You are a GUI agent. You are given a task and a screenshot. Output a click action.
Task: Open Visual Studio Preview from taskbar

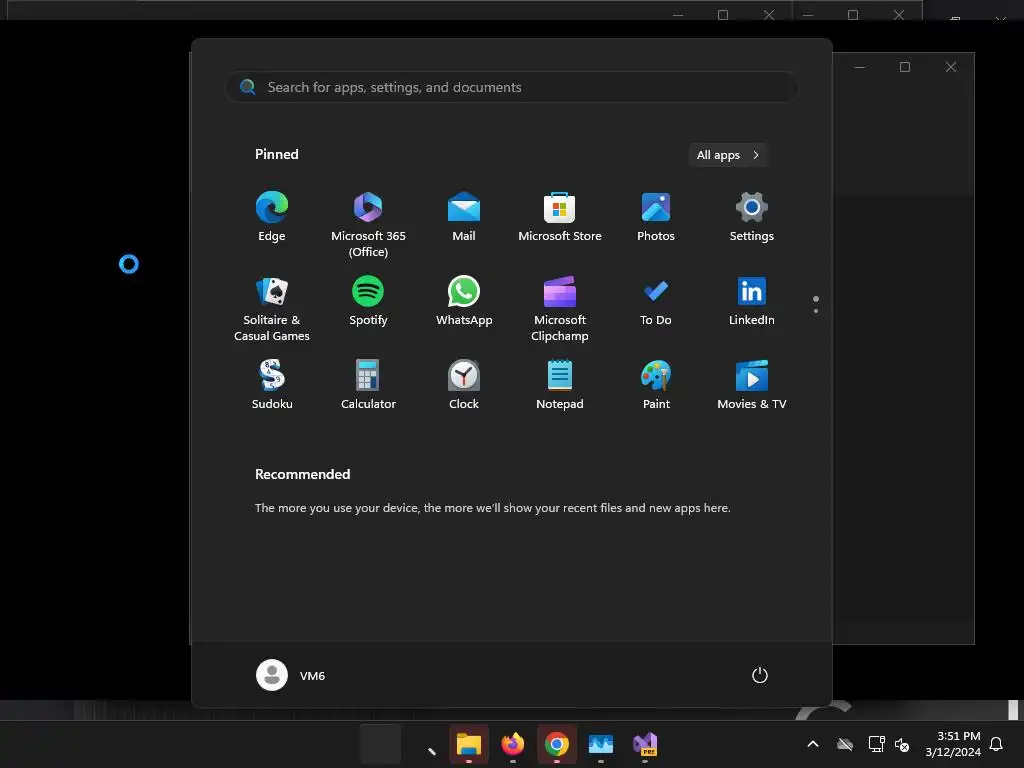pyautogui.click(x=645, y=744)
